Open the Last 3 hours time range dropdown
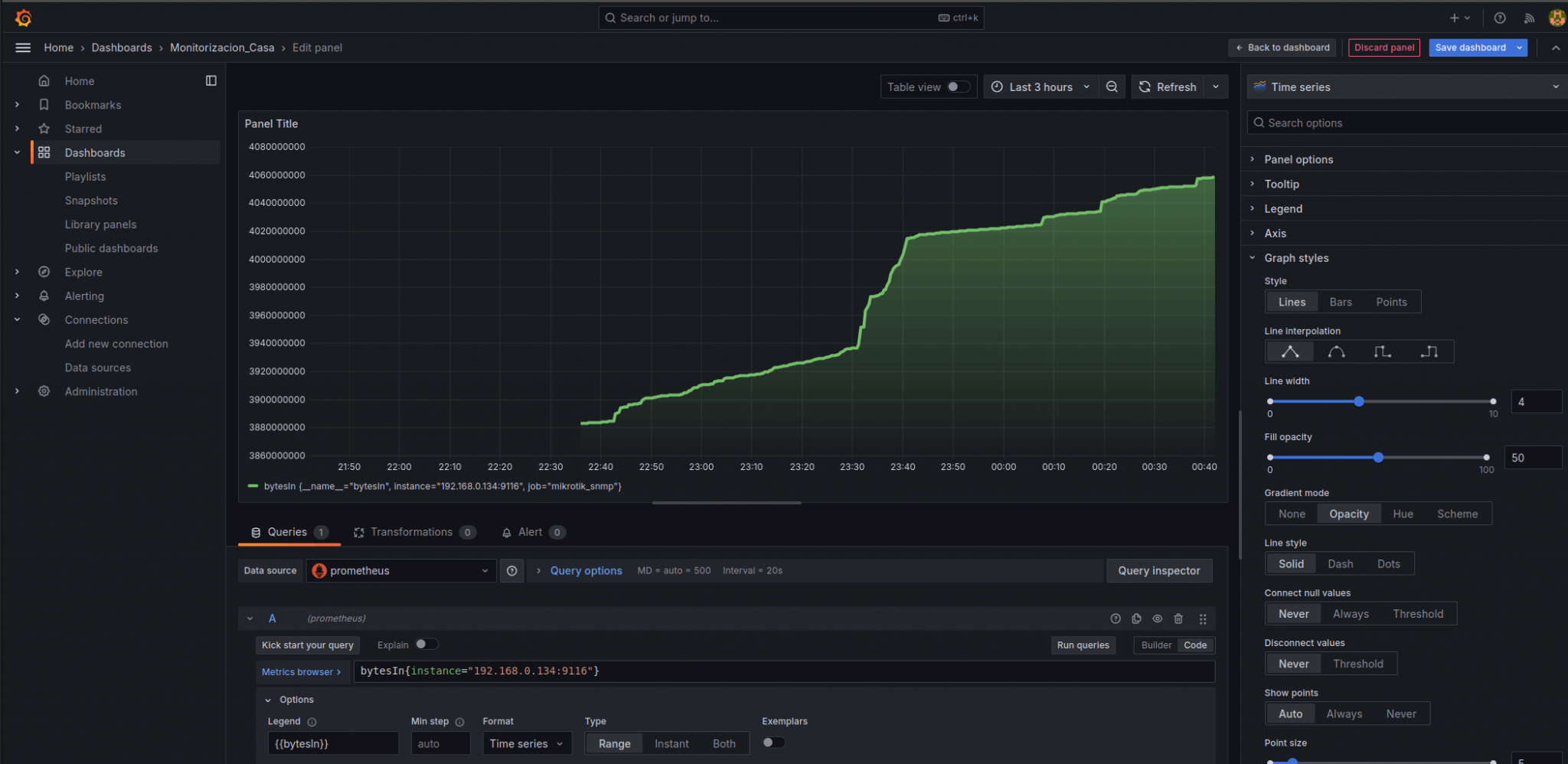The width and height of the screenshot is (1568, 764). pos(1040,87)
